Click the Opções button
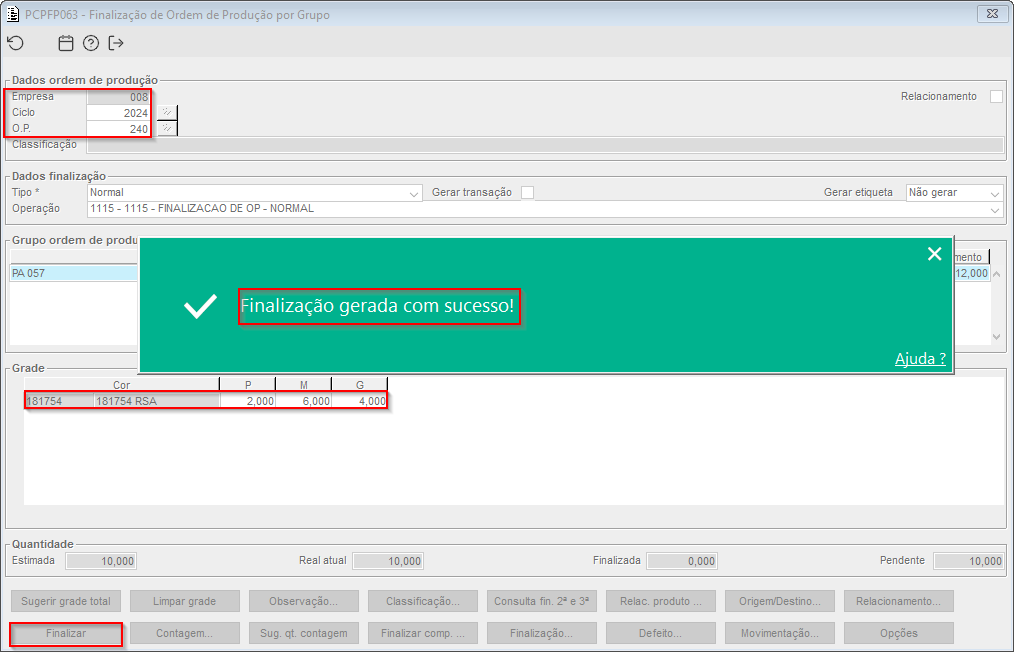Screen dimensions: 1016x655 899,633
